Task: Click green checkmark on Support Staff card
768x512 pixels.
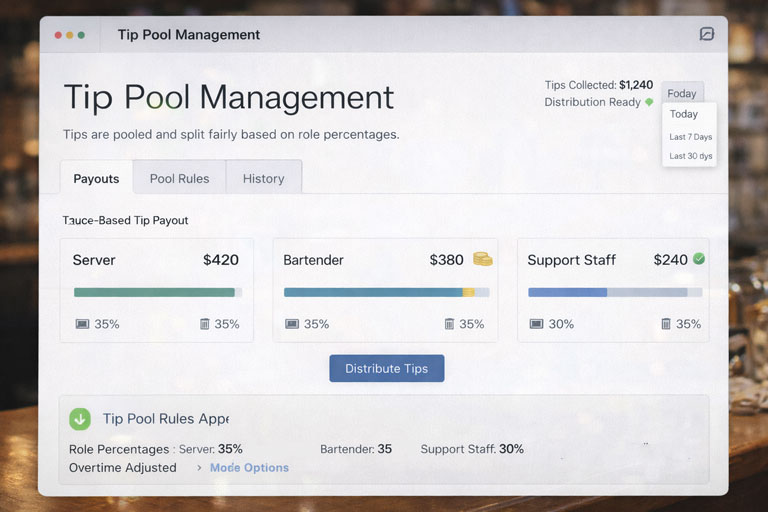Action: (699, 259)
